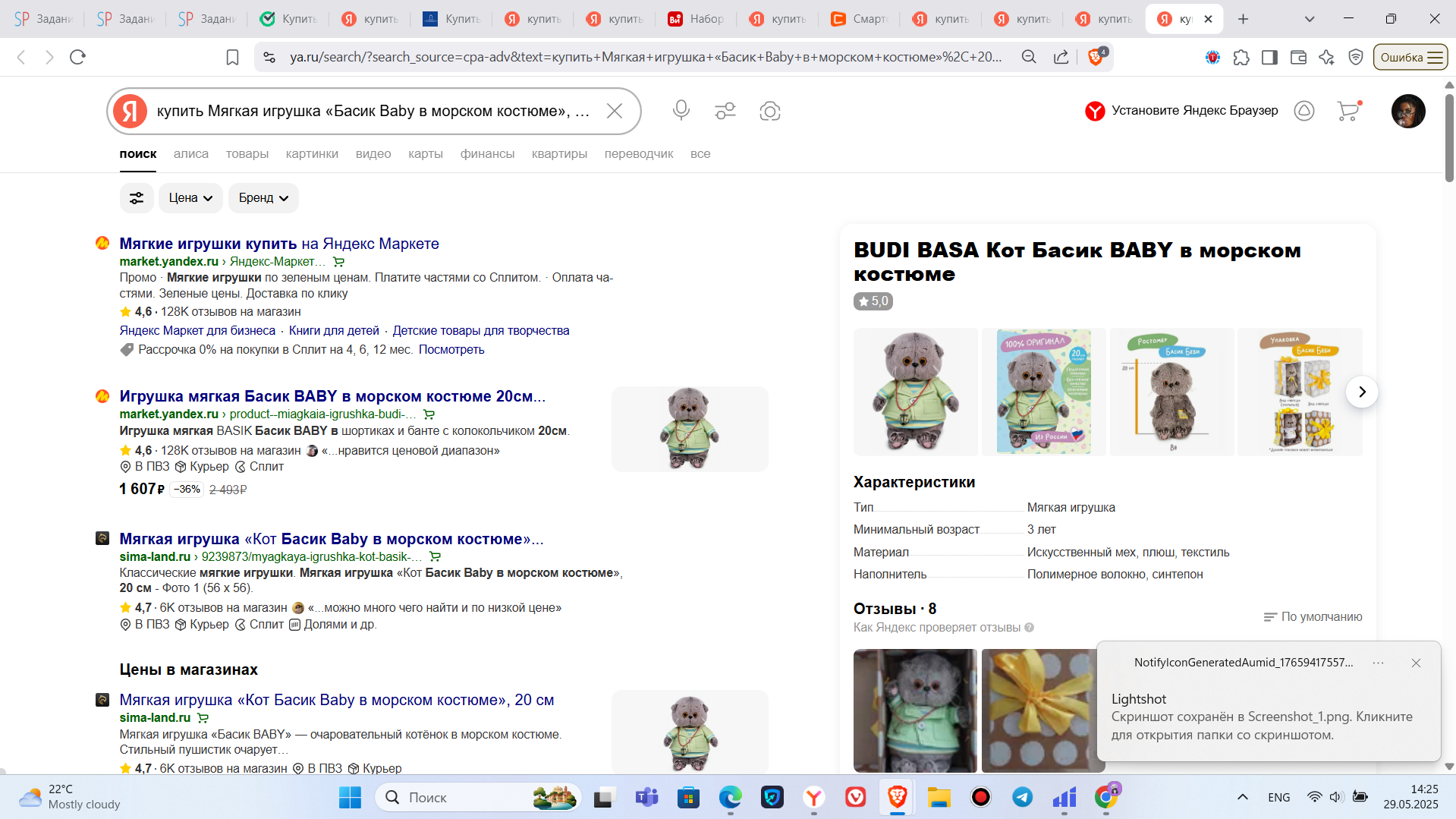Open Мягкие игрушки купить на Яндекс Маркете link
1456x819 pixels.
click(279, 244)
